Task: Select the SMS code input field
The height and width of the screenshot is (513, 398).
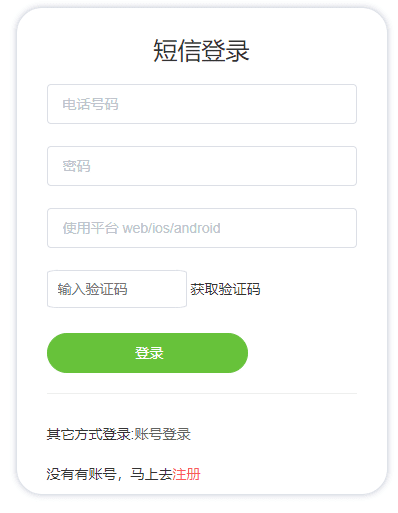Action: (117, 289)
